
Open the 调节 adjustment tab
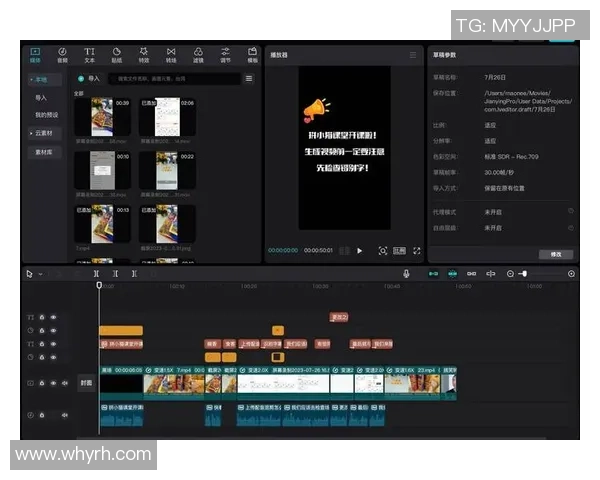tap(225, 54)
